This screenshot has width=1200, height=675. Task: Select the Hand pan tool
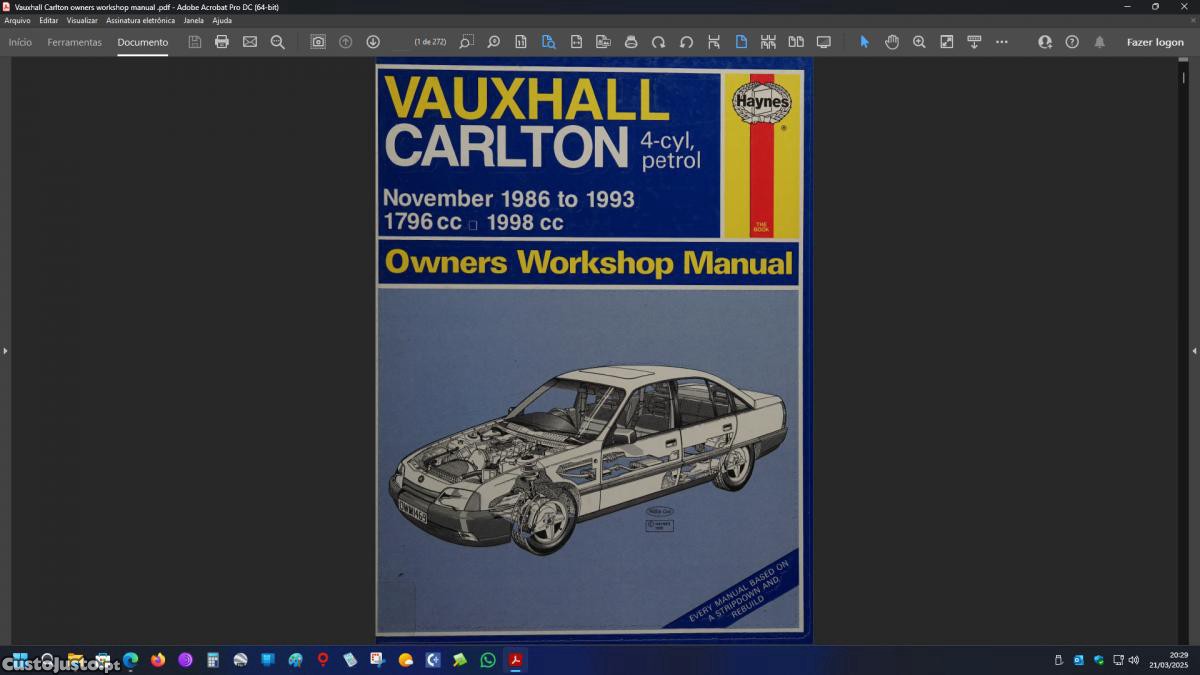pos(891,42)
